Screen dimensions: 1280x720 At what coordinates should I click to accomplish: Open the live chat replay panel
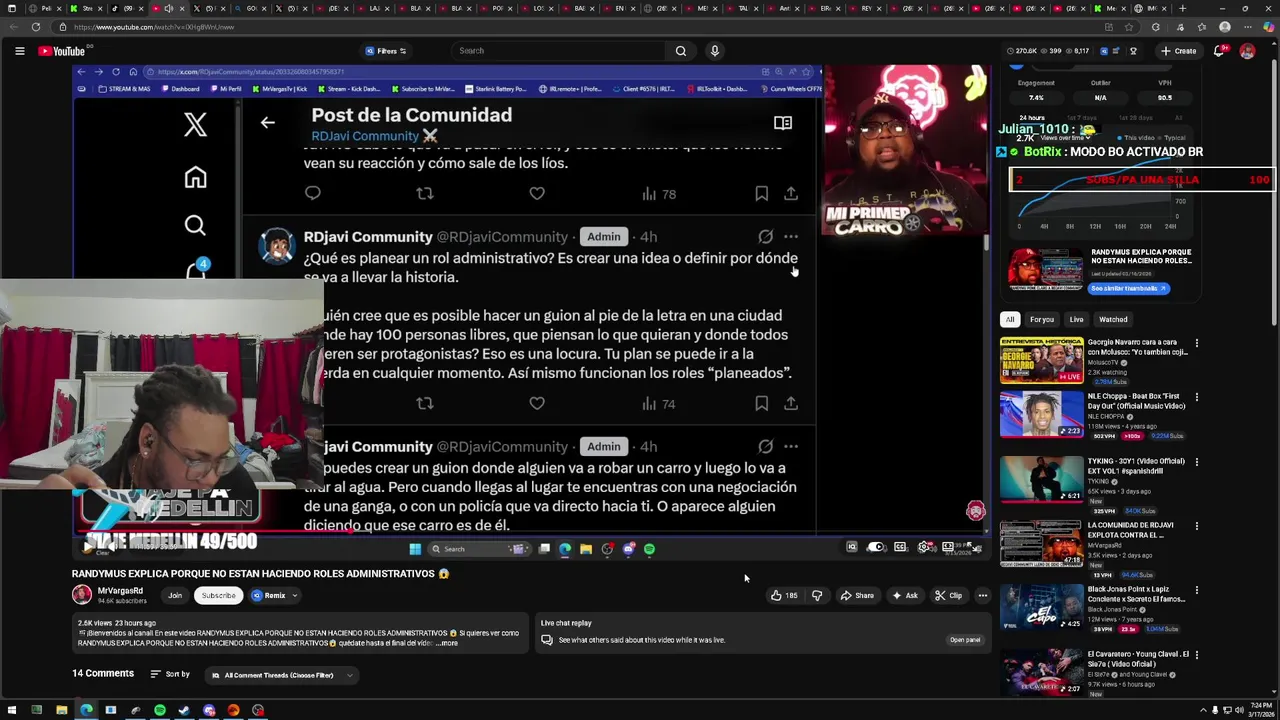(x=965, y=640)
